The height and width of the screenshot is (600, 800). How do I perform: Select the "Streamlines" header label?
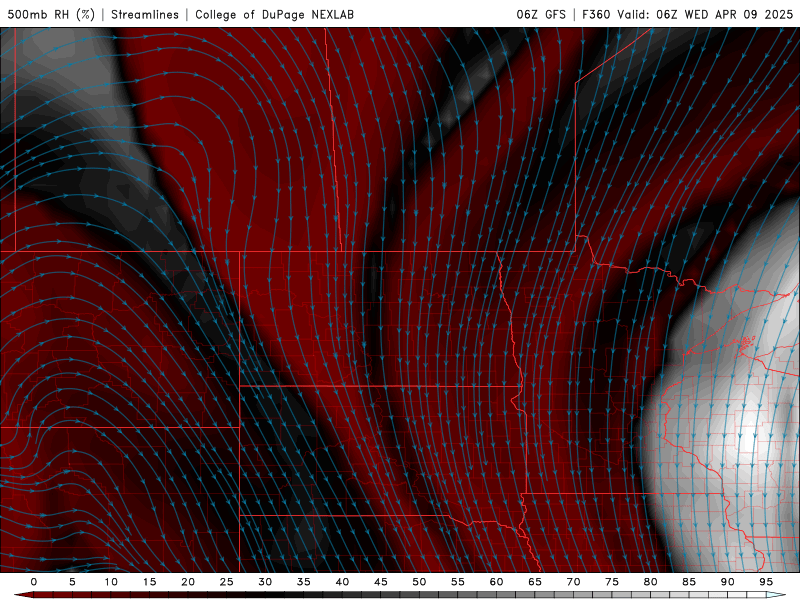coord(145,14)
